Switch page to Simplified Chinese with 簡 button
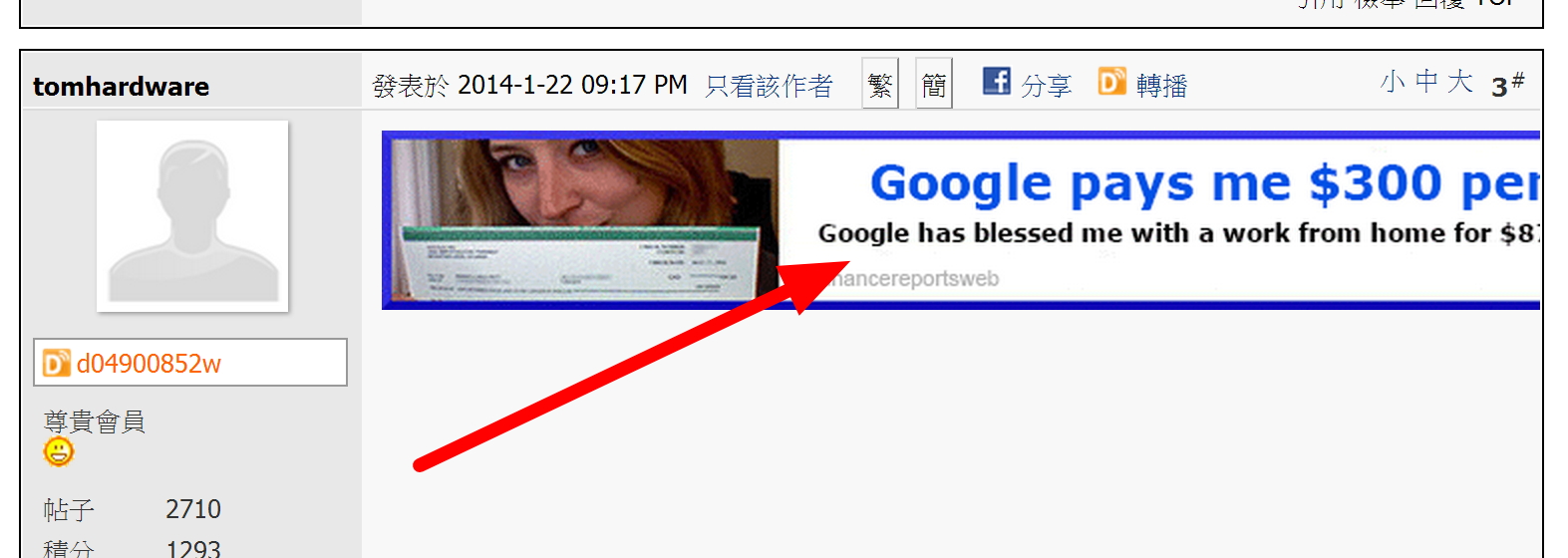 tap(934, 85)
